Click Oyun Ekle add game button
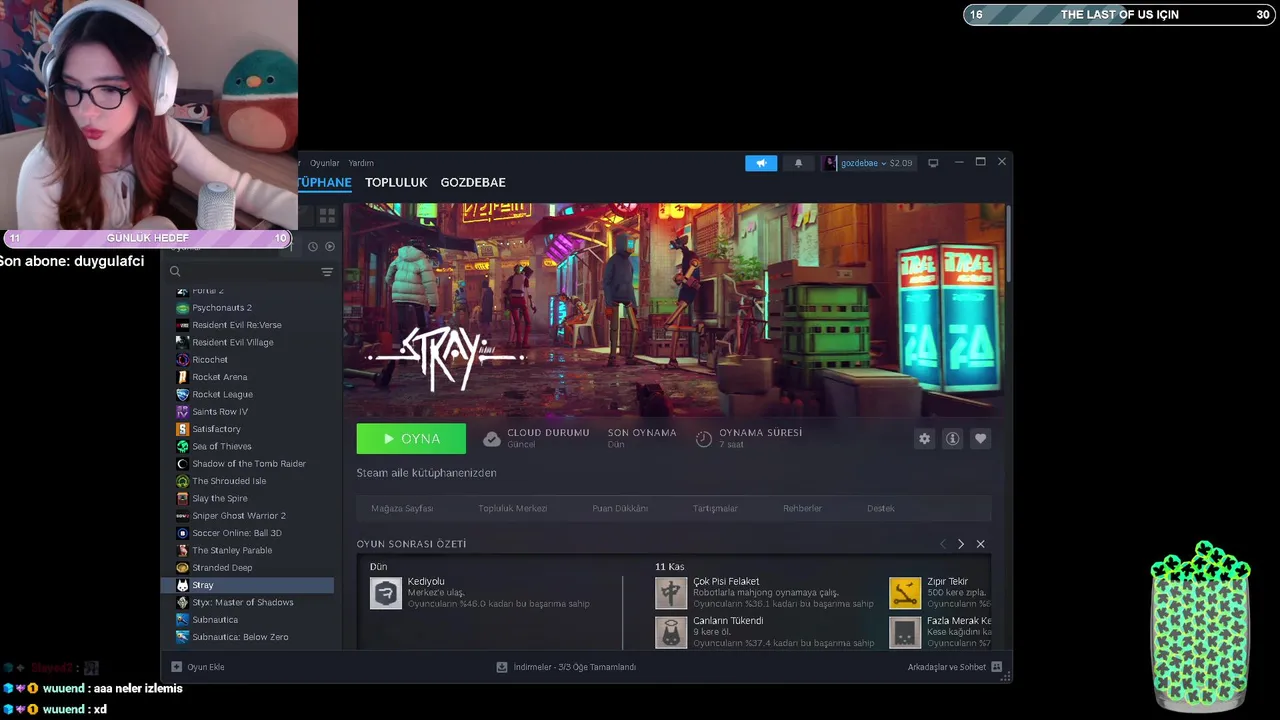Image resolution: width=1280 pixels, height=720 pixels. [198, 667]
